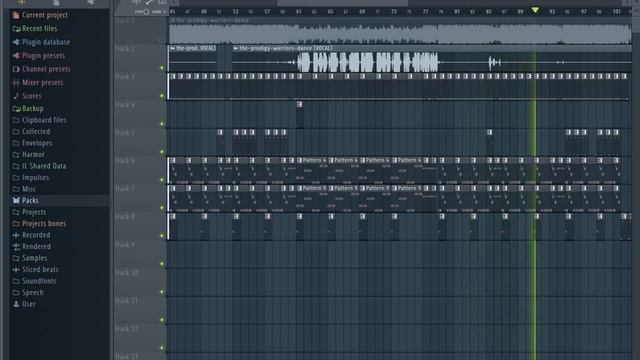Select the Track 6 header label

(x=124, y=161)
